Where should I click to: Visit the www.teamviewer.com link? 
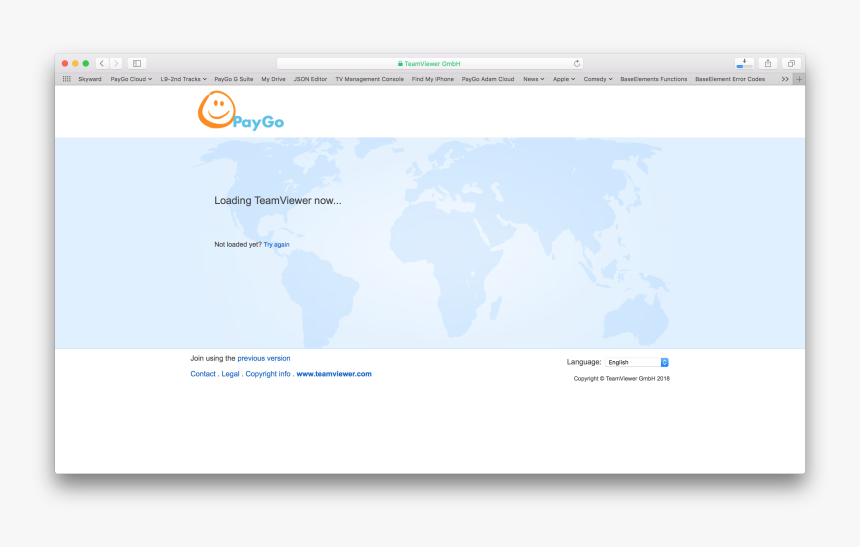[334, 374]
